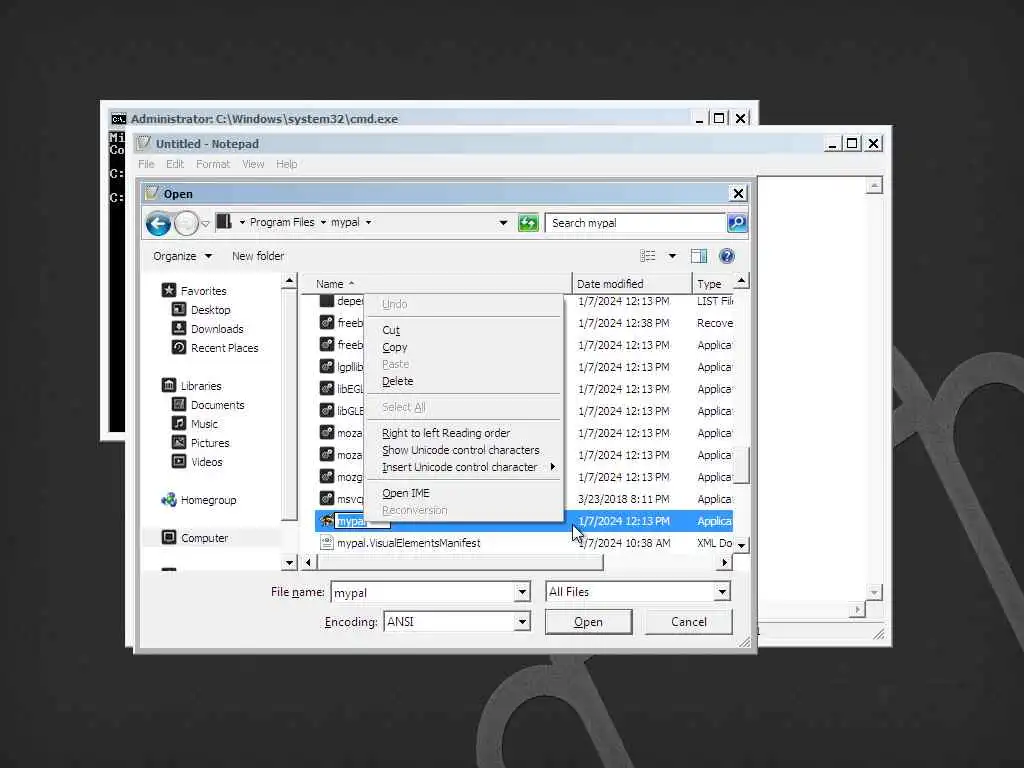Click the msvc file icon dated 3/23/2018

click(x=327, y=498)
